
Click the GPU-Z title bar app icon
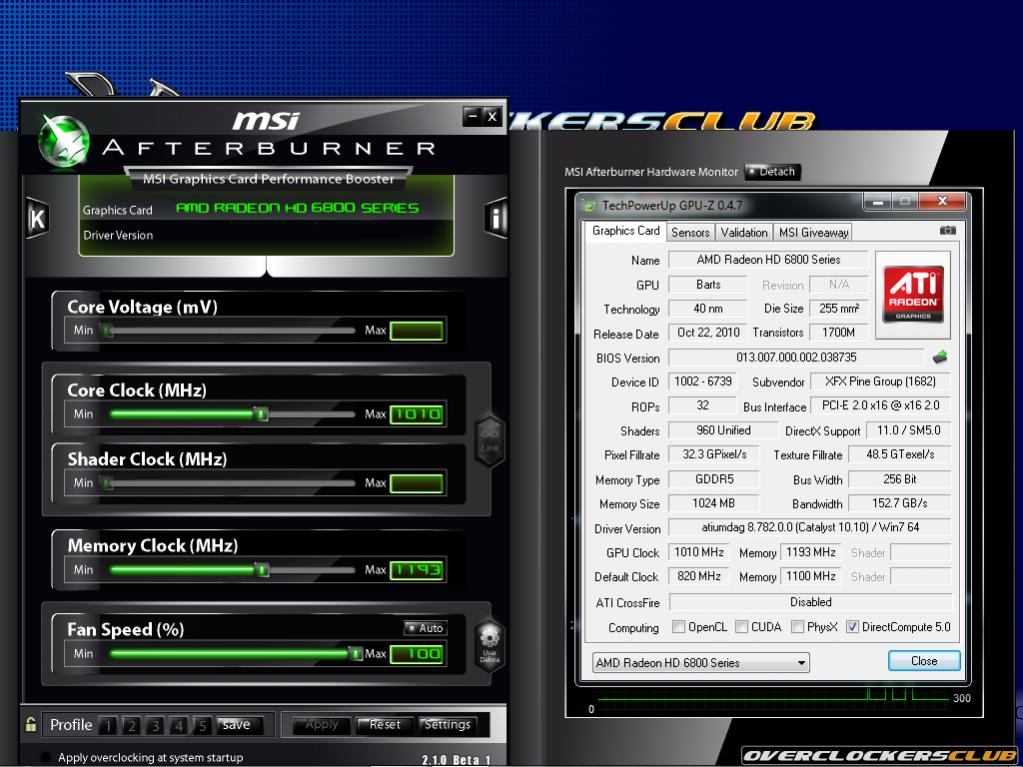click(x=589, y=205)
